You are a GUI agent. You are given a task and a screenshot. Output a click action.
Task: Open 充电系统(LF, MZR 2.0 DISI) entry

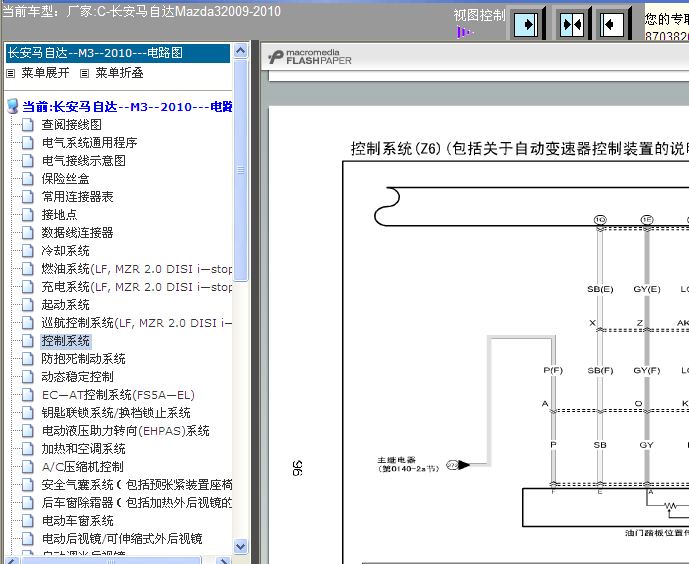point(137,287)
